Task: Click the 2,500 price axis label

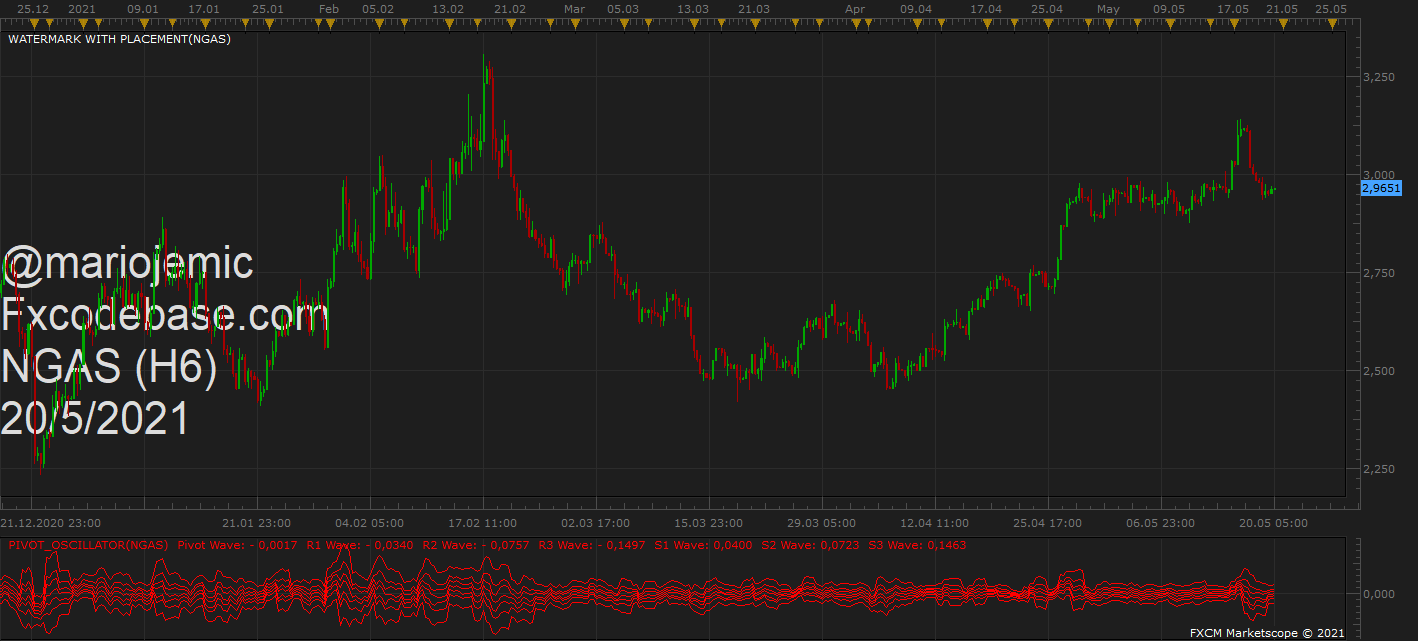Action: pyautogui.click(x=1378, y=371)
